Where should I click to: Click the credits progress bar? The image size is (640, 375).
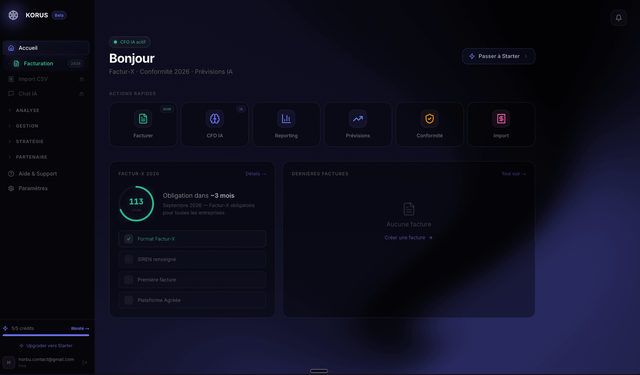pyautogui.click(x=46, y=335)
